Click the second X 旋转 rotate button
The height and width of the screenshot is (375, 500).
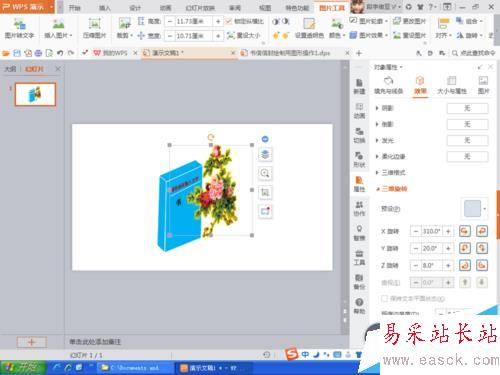(x=482, y=231)
